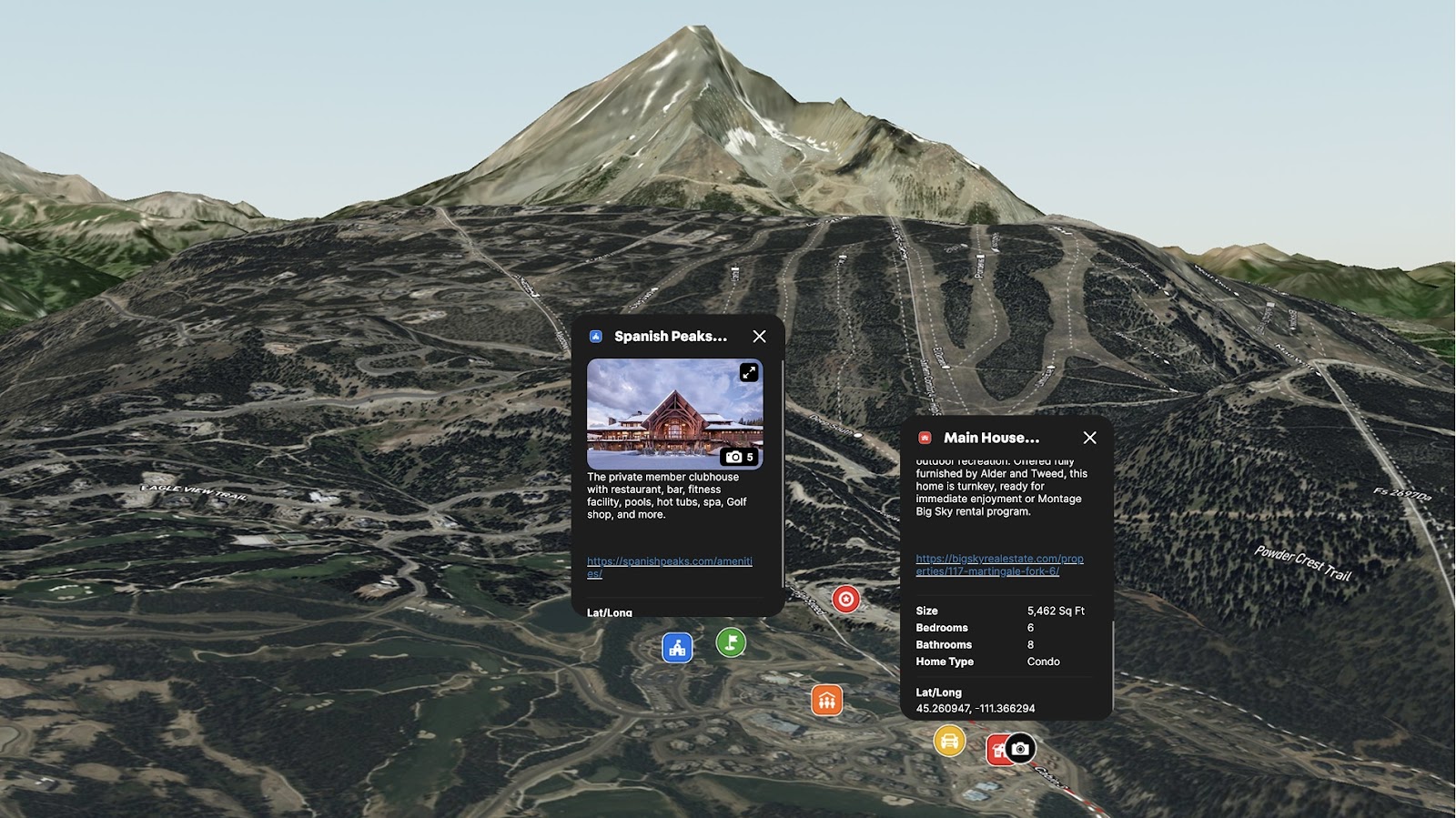Screen dimensions: 1456x818
Task: Close the Main House info card
Action: point(1089,438)
